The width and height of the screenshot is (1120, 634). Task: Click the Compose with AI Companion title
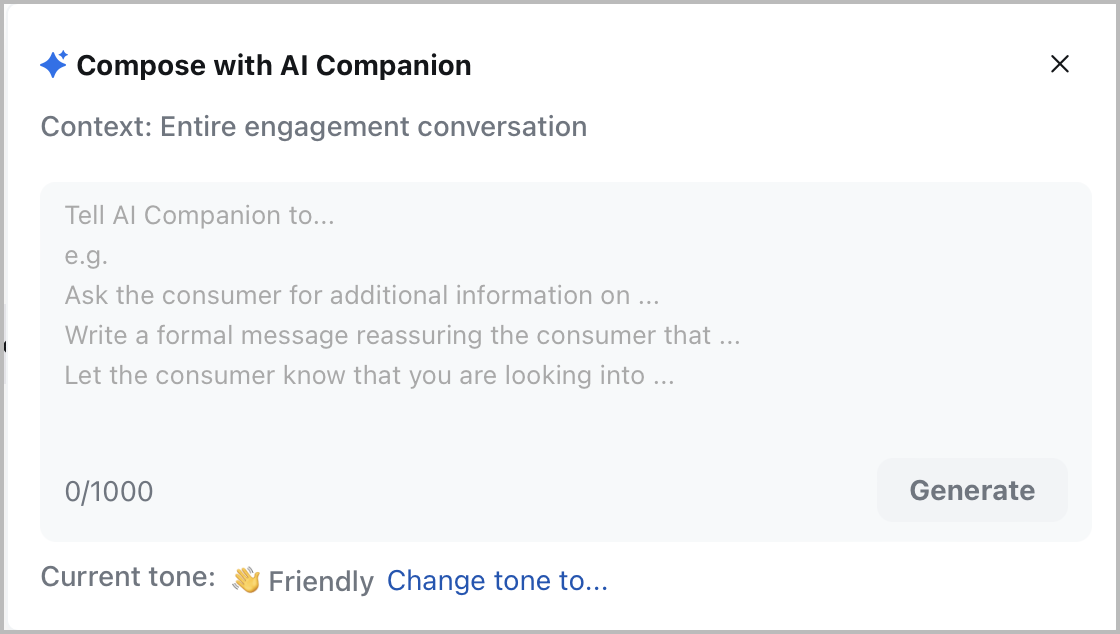coord(276,64)
